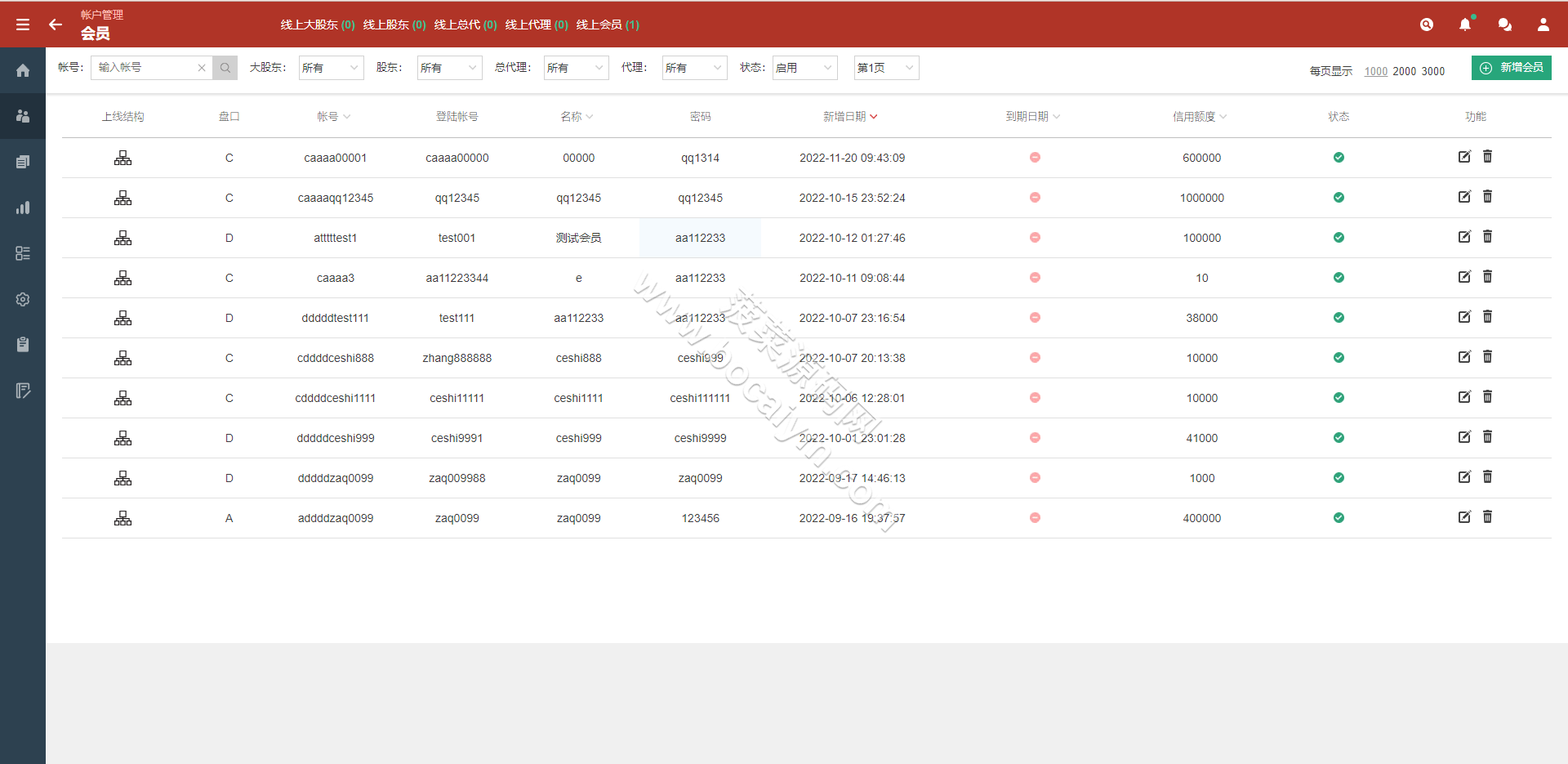
Task: Open the members sidebar icon
Action: (x=23, y=116)
